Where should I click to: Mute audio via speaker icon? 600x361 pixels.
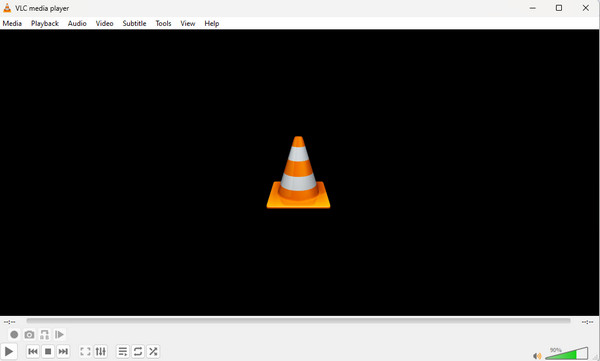click(537, 356)
